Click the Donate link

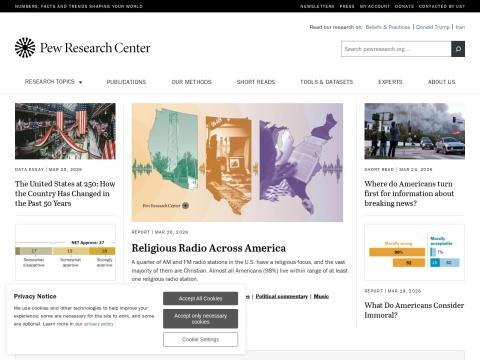point(404,6)
